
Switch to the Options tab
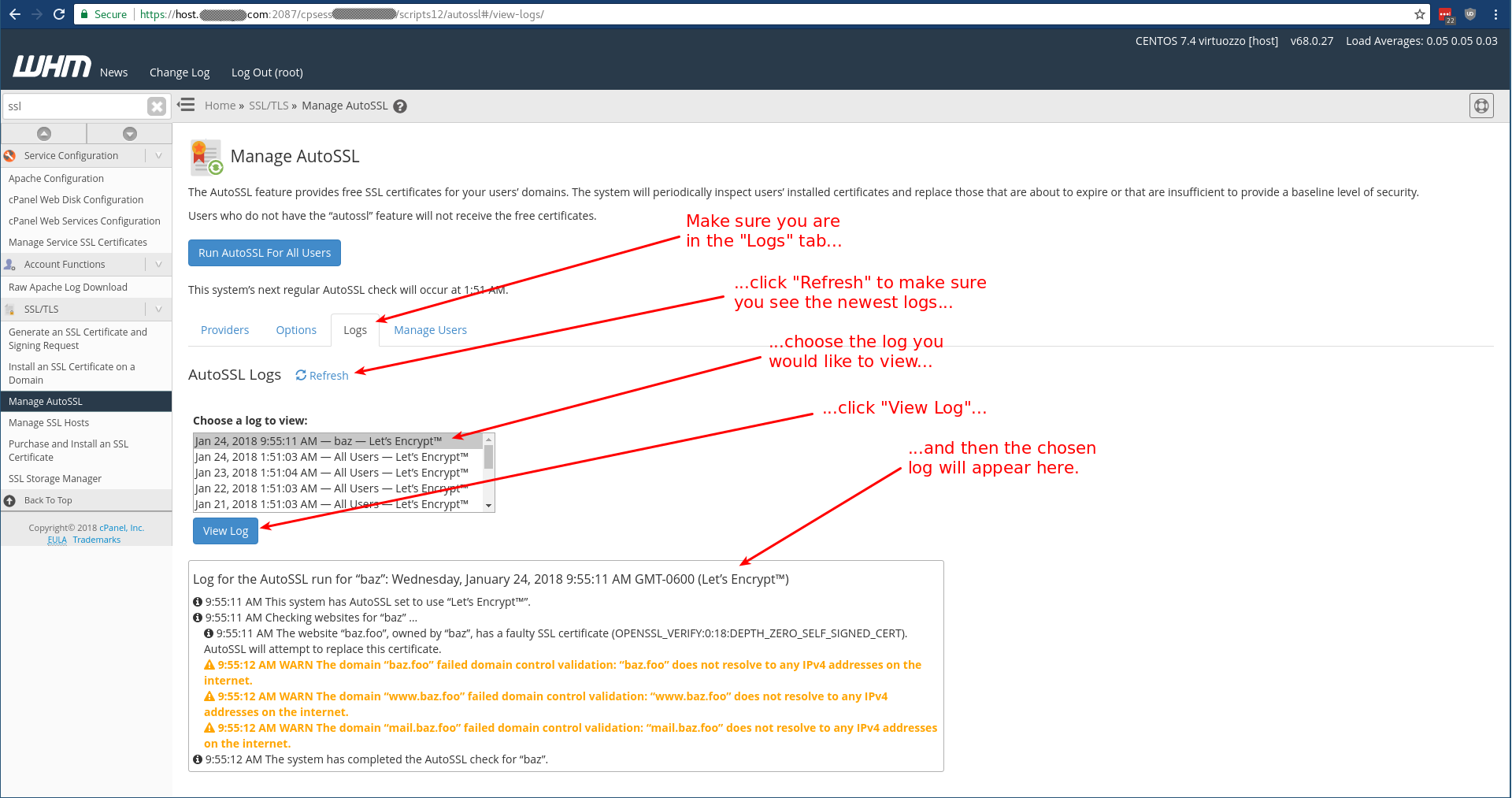pos(296,330)
